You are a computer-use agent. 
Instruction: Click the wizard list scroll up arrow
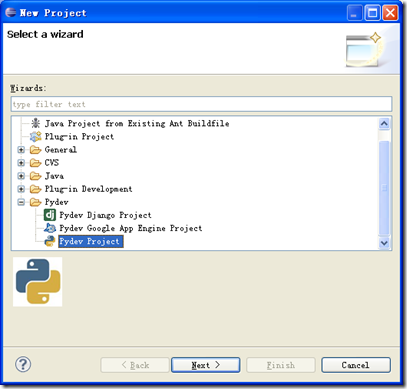[x=384, y=124]
